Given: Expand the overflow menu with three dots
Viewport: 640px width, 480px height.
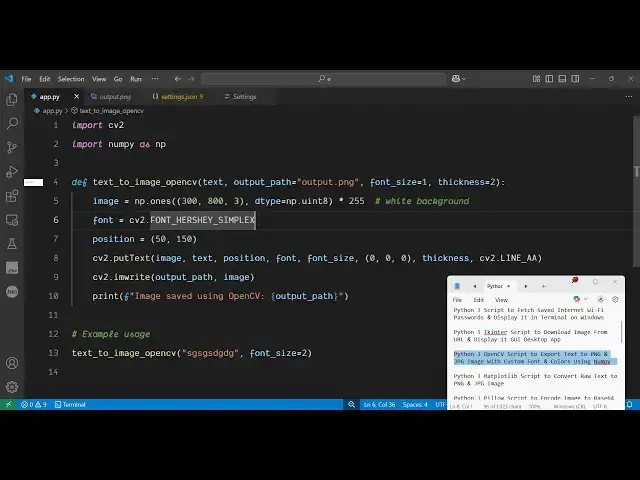Looking at the screenshot, I should pyautogui.click(x=155, y=79).
